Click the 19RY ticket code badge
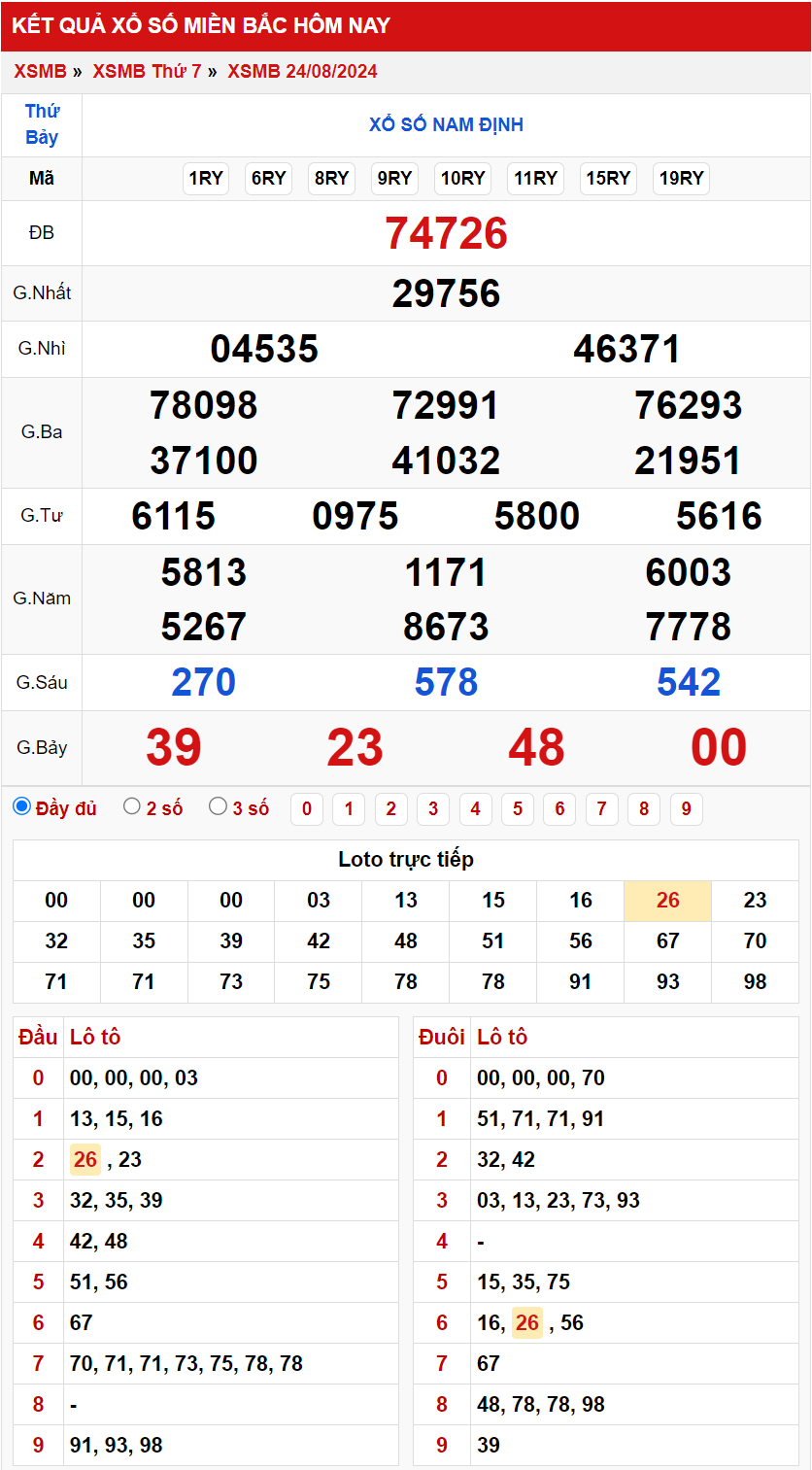812x1470 pixels. pos(681,179)
